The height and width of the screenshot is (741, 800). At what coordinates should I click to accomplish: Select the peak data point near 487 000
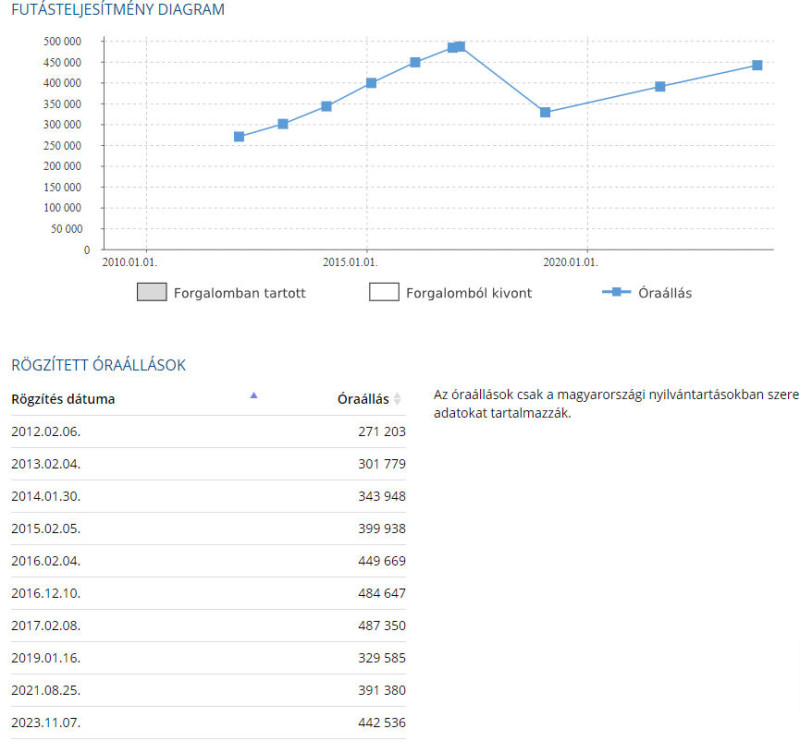pos(460,46)
